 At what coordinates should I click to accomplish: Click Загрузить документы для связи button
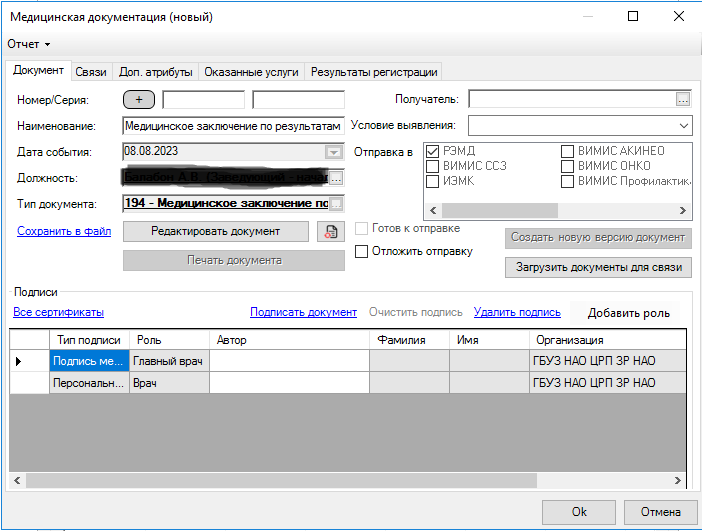[598, 267]
